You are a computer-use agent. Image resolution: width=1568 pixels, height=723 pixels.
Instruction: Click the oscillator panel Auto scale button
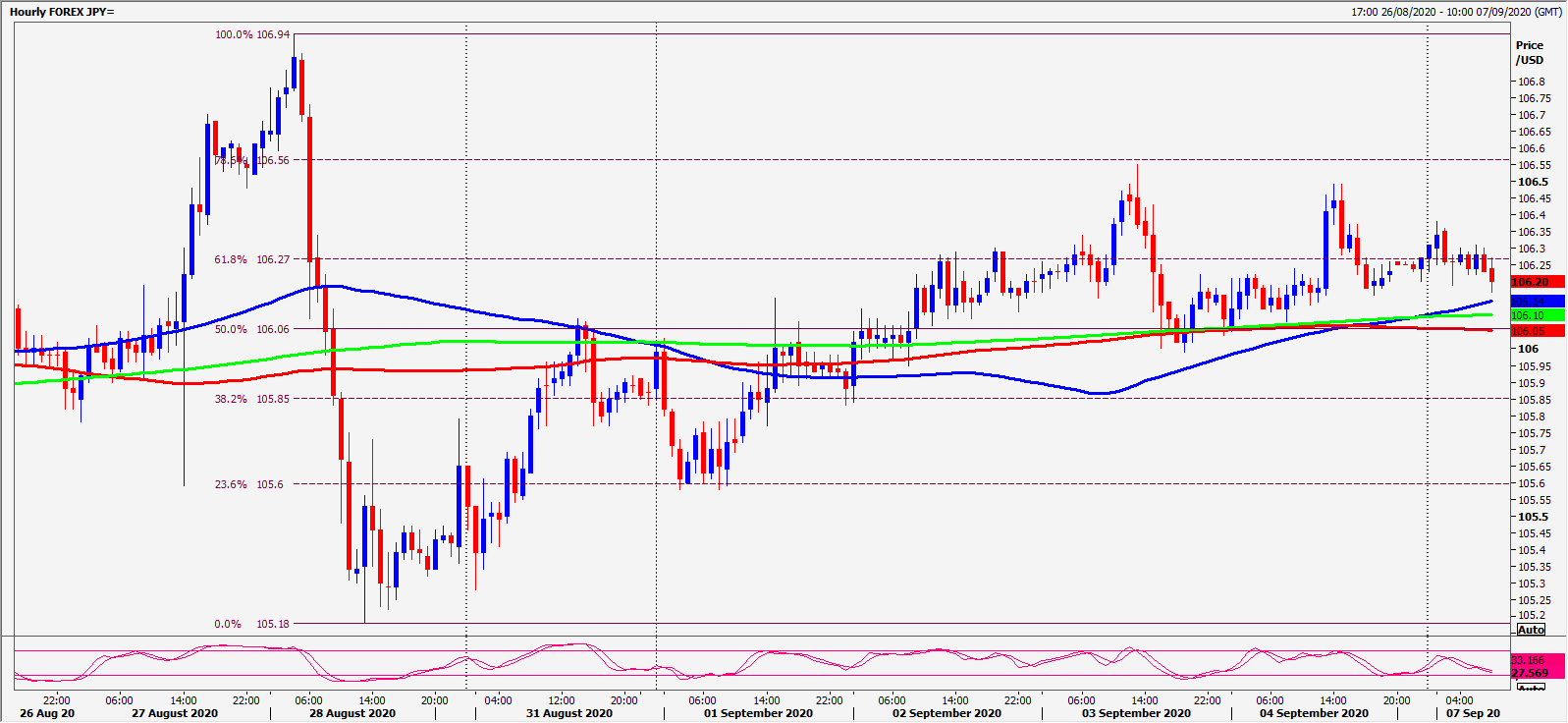click(x=1531, y=687)
